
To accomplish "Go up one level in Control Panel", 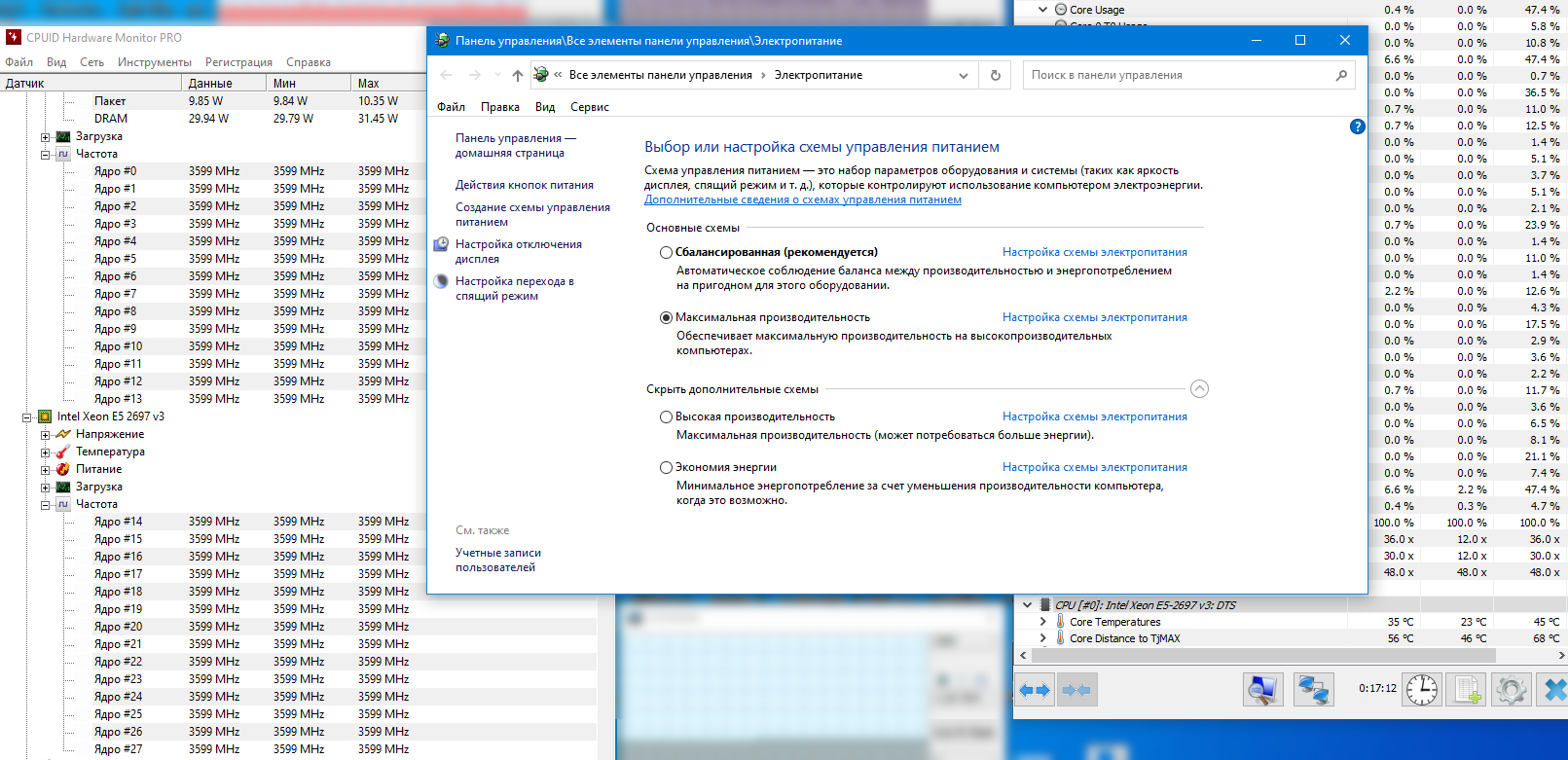I will (x=518, y=75).
